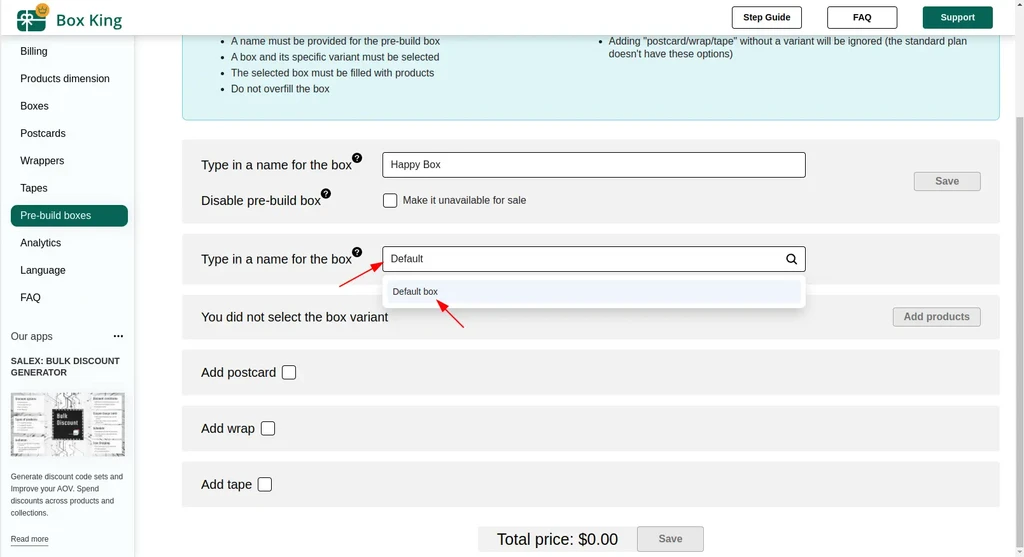Click help icon beside the Default search label
This screenshot has height=557, width=1024.
coord(357,252)
